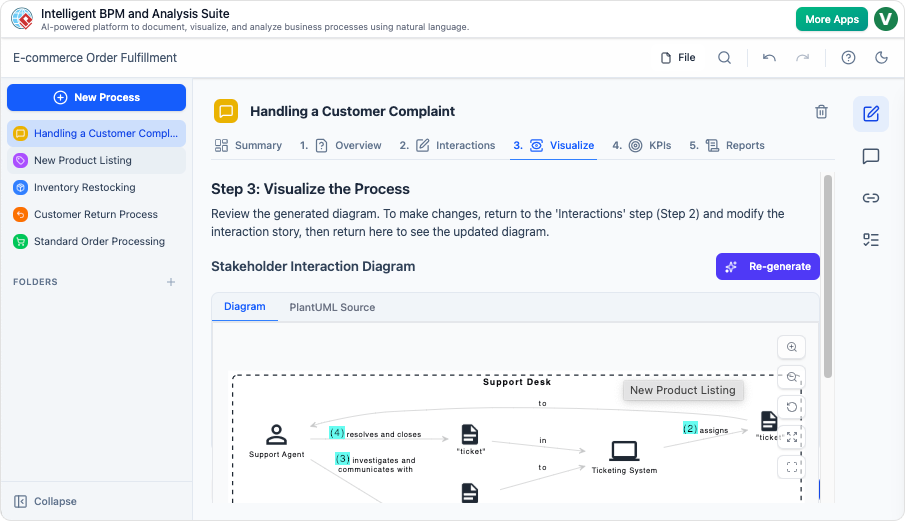This screenshot has width=905, height=521.
Task: Click the Re-generate button
Action: 768,267
